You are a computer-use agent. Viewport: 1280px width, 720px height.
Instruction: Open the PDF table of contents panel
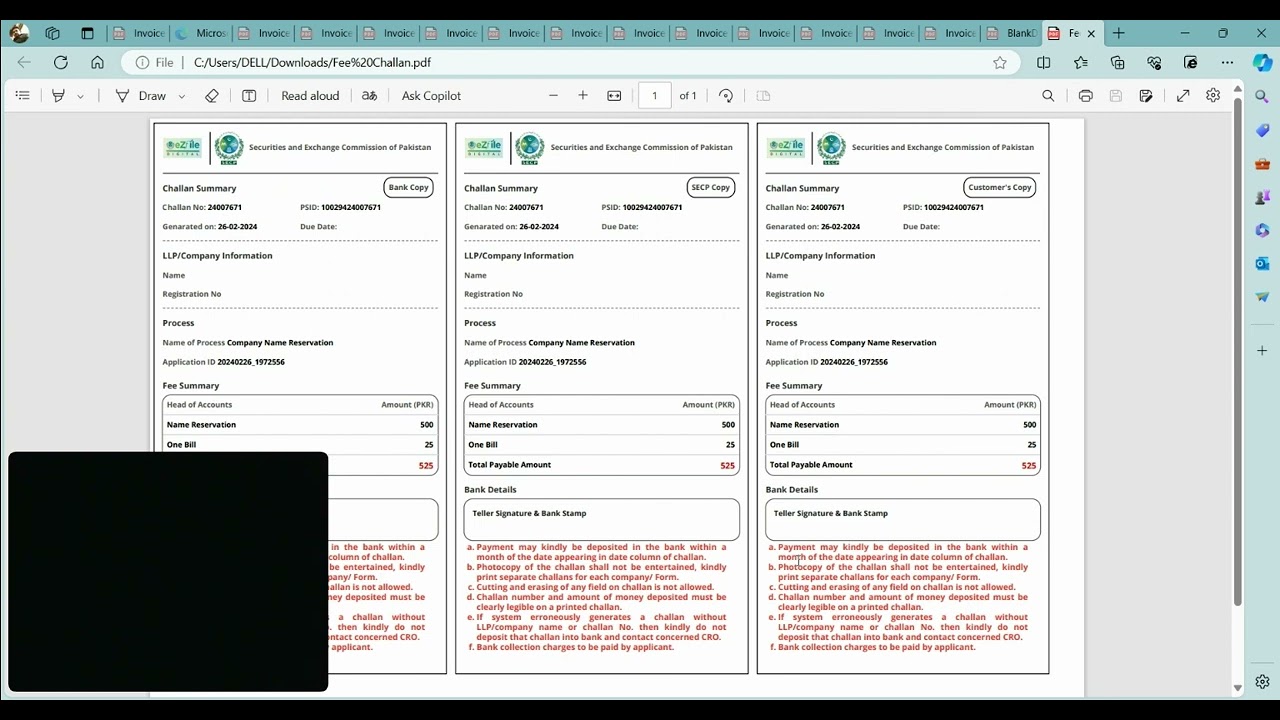[23, 96]
